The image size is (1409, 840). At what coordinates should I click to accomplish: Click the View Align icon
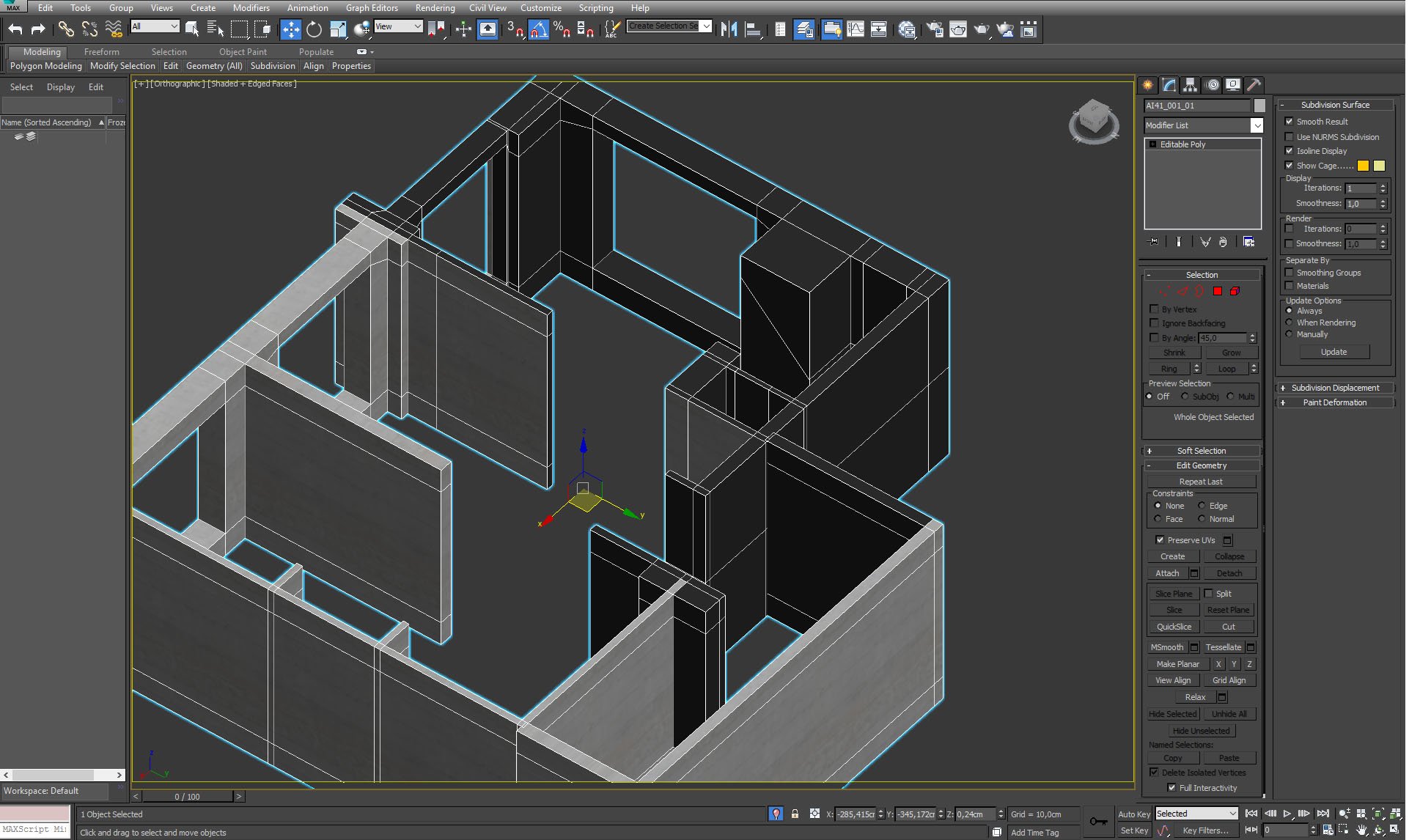click(1172, 681)
